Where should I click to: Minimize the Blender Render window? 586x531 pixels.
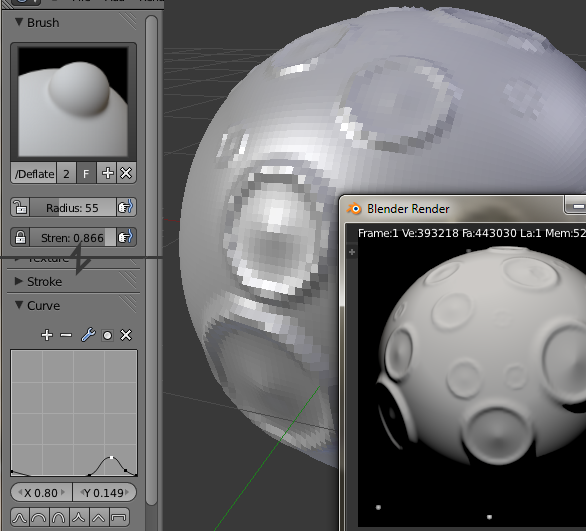577,206
